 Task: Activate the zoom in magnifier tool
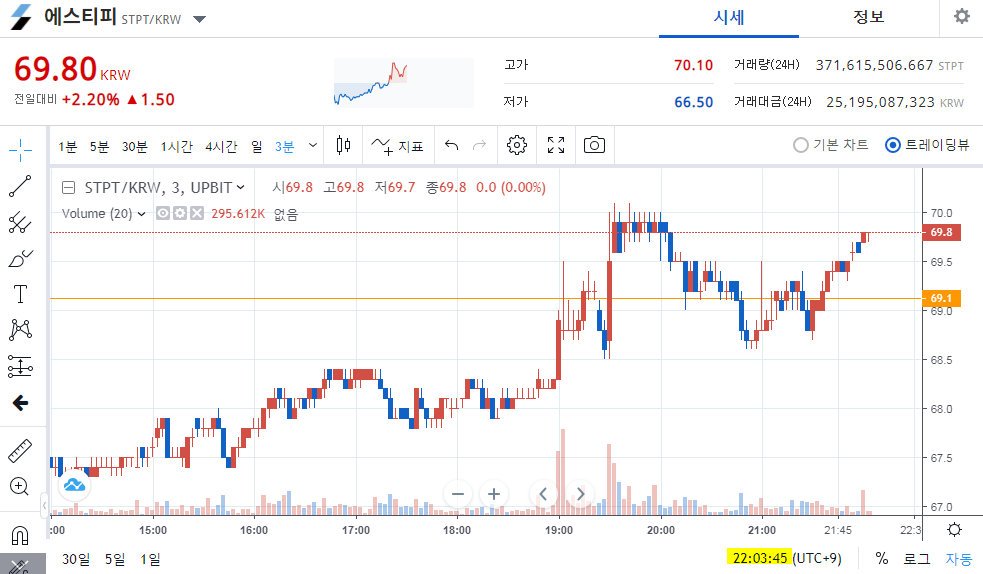(19, 486)
